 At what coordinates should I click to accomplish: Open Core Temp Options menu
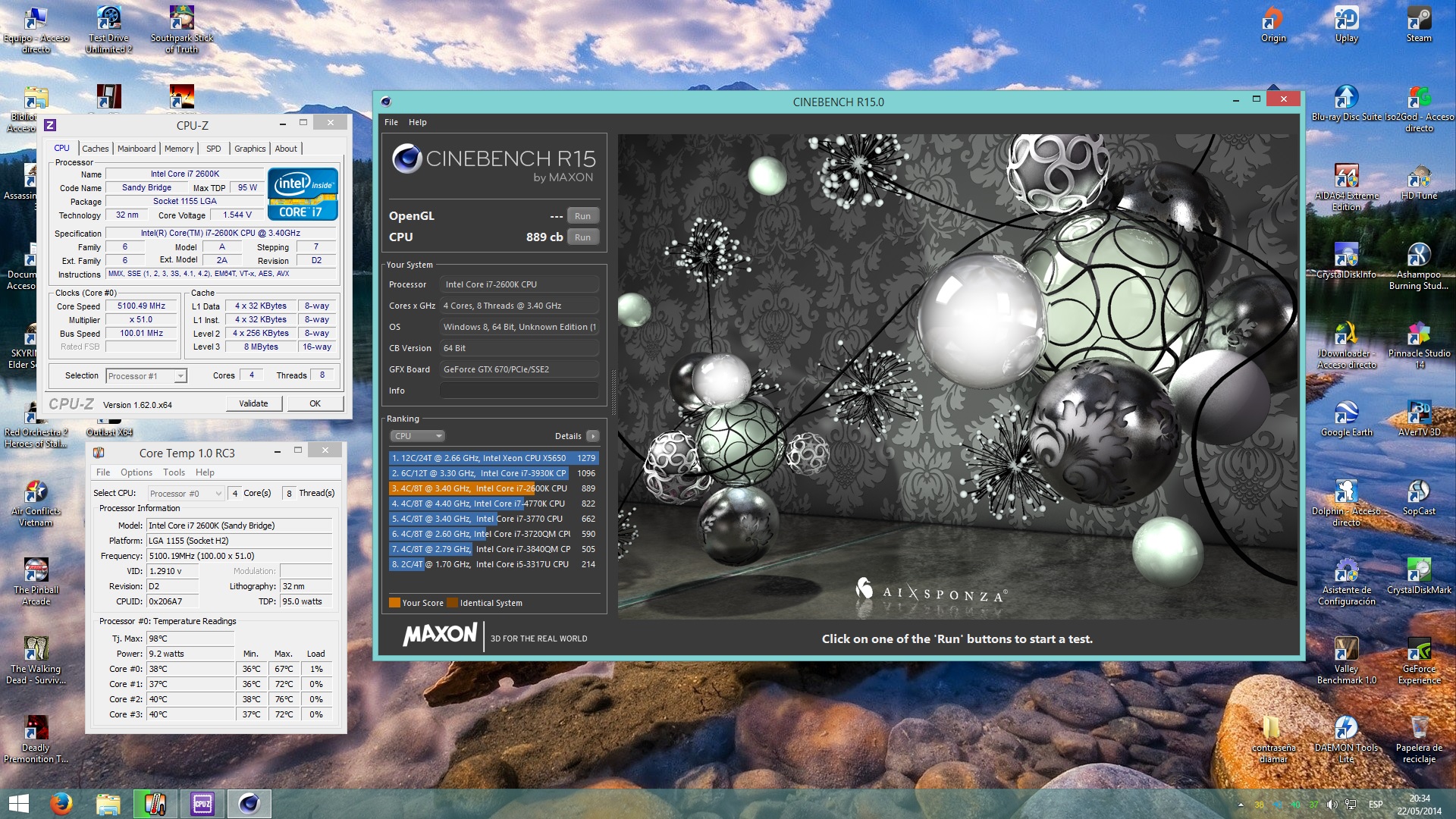[136, 472]
